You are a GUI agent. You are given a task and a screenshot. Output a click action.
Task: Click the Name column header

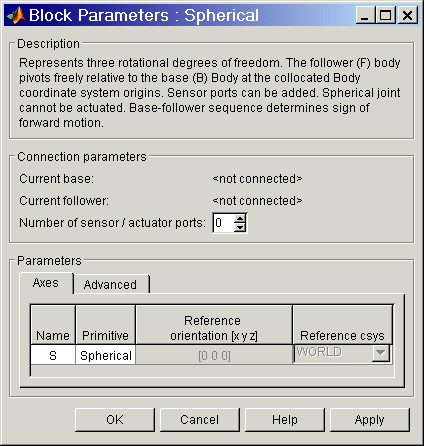tap(53, 325)
